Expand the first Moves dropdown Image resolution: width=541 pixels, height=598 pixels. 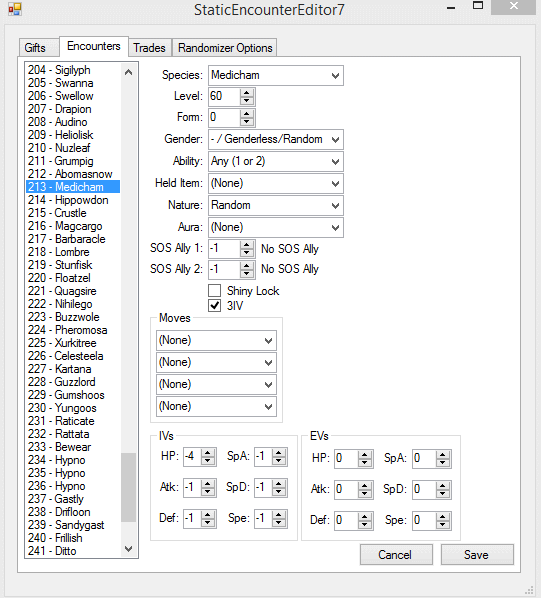[216, 340]
